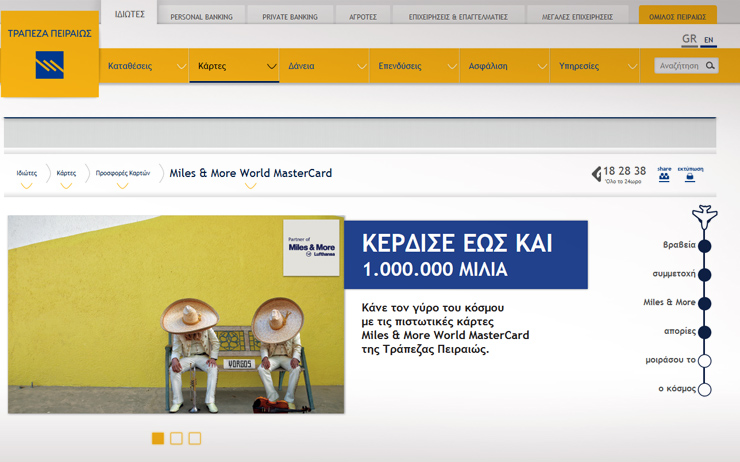Image resolution: width=740 pixels, height=462 pixels.
Task: Expand the chevron under Προσφορές Καρτών breadcrumb
Action: click(122, 186)
